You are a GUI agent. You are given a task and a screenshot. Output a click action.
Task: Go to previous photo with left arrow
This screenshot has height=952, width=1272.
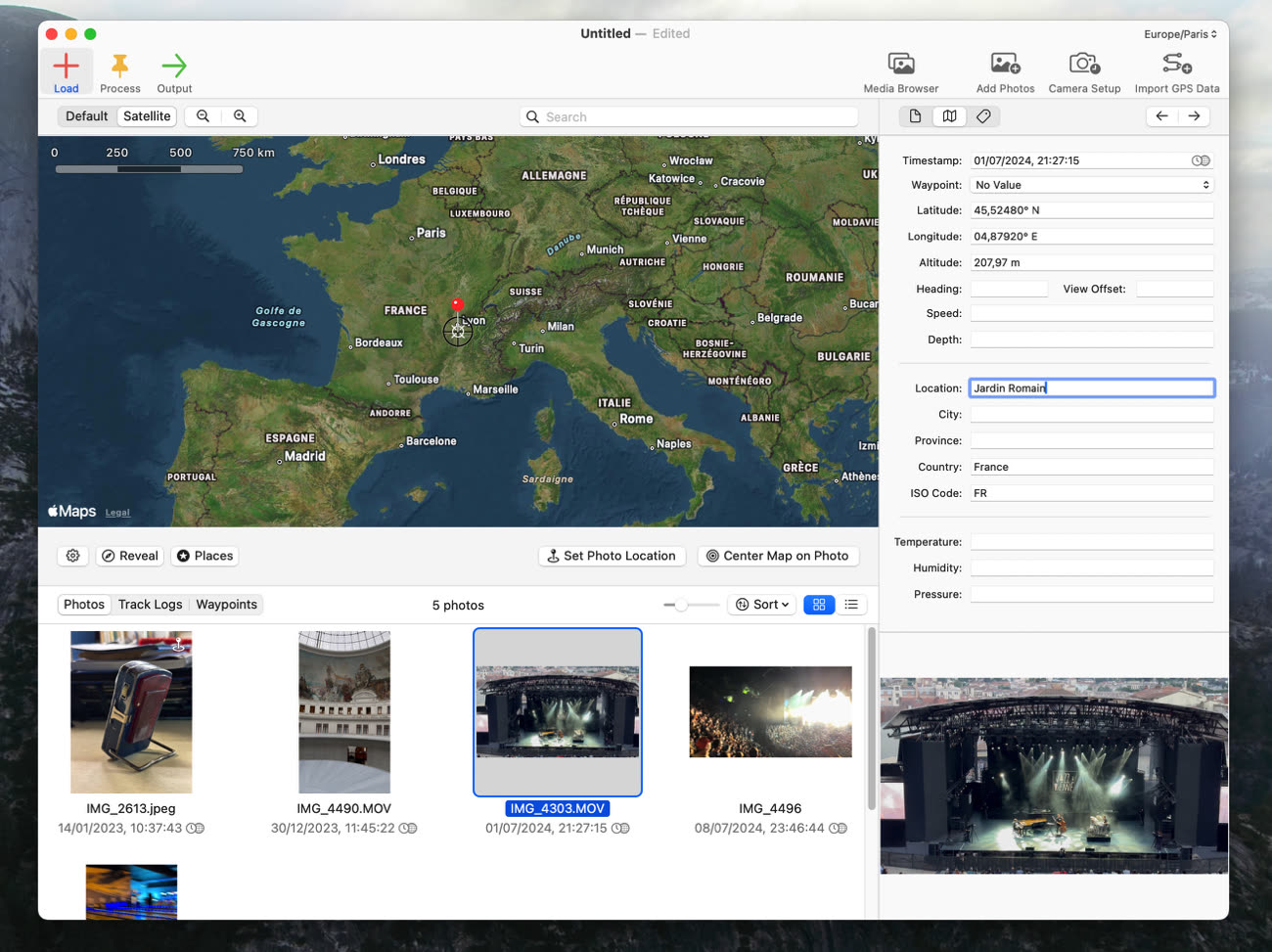point(1161,115)
